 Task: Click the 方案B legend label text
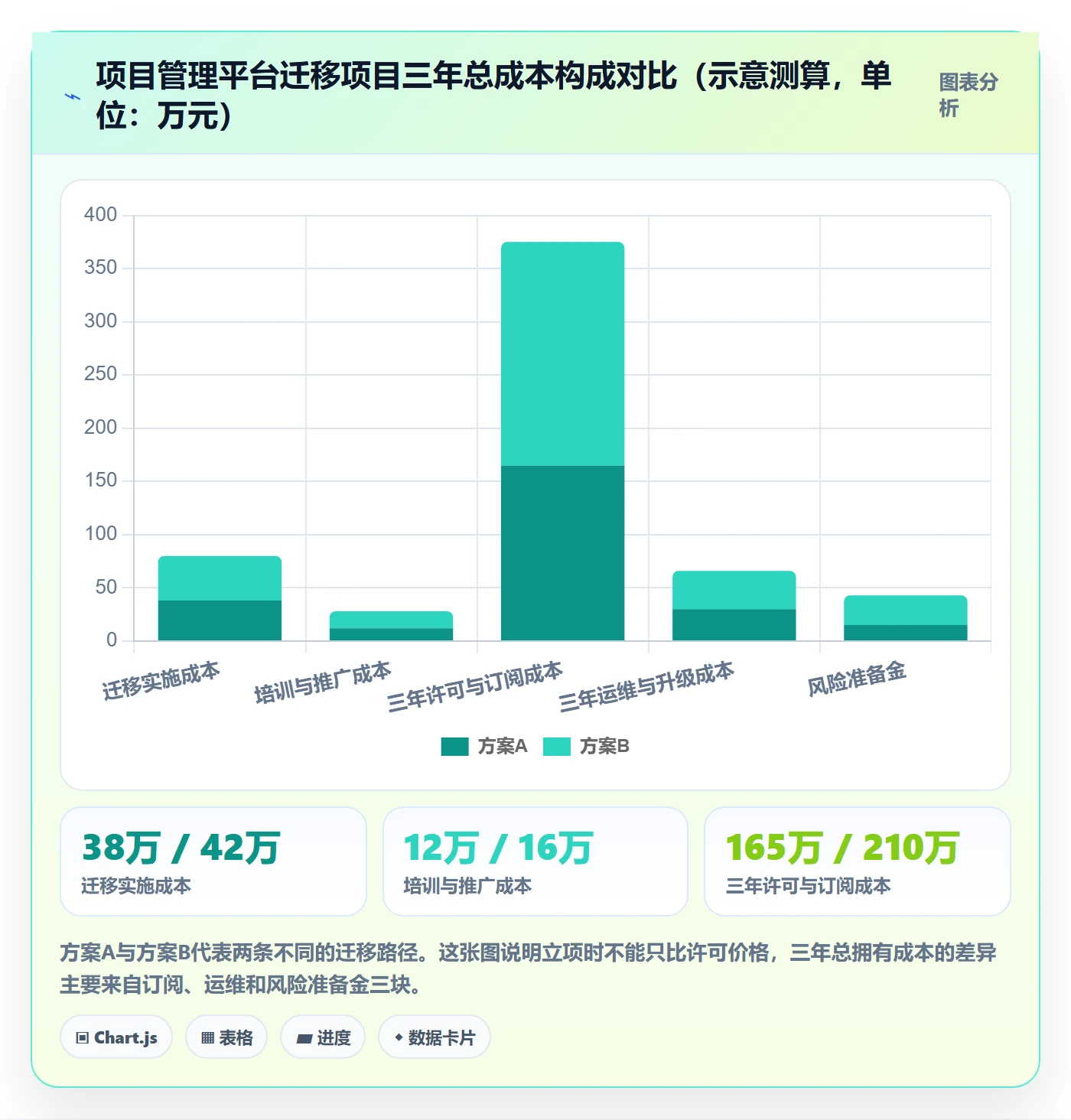604,746
